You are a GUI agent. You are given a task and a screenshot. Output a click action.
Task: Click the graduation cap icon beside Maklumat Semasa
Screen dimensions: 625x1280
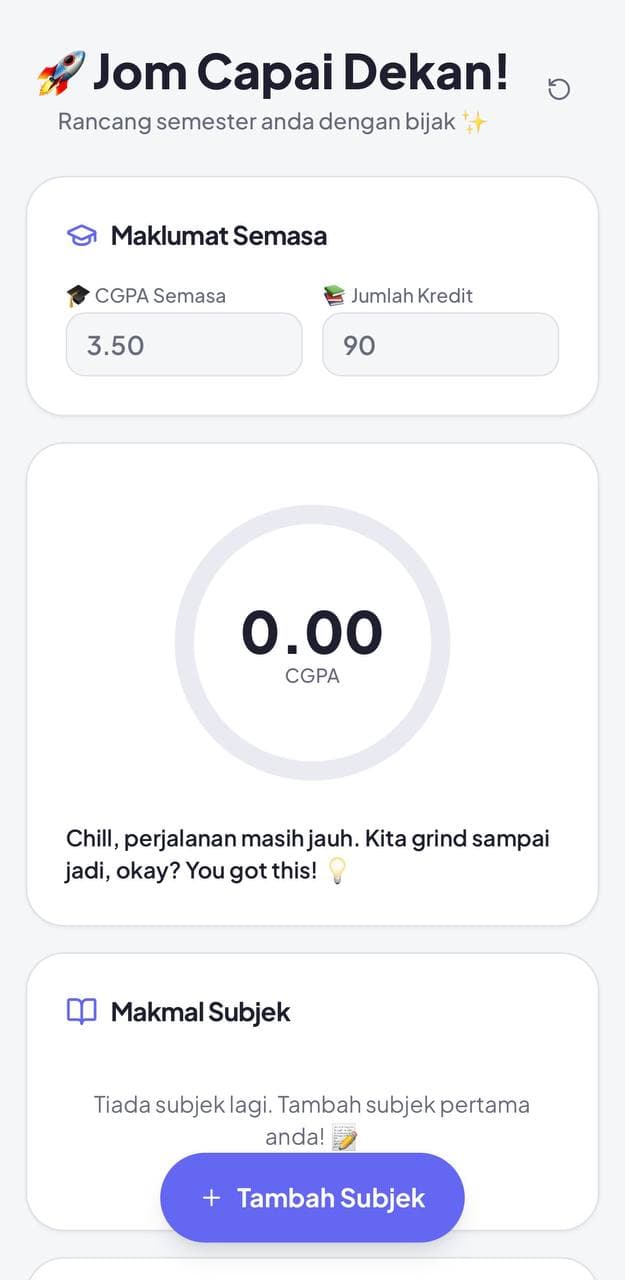[84, 235]
